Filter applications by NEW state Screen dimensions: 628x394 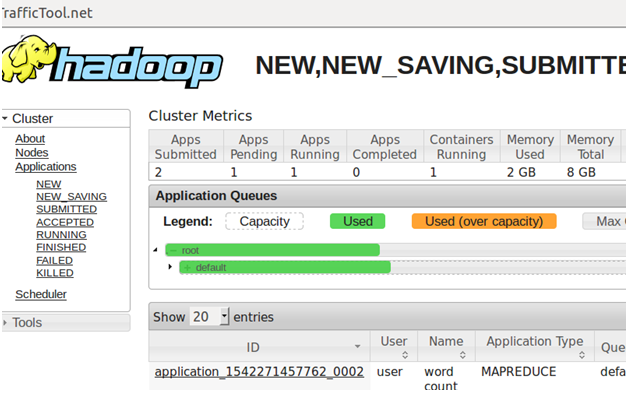point(48,184)
